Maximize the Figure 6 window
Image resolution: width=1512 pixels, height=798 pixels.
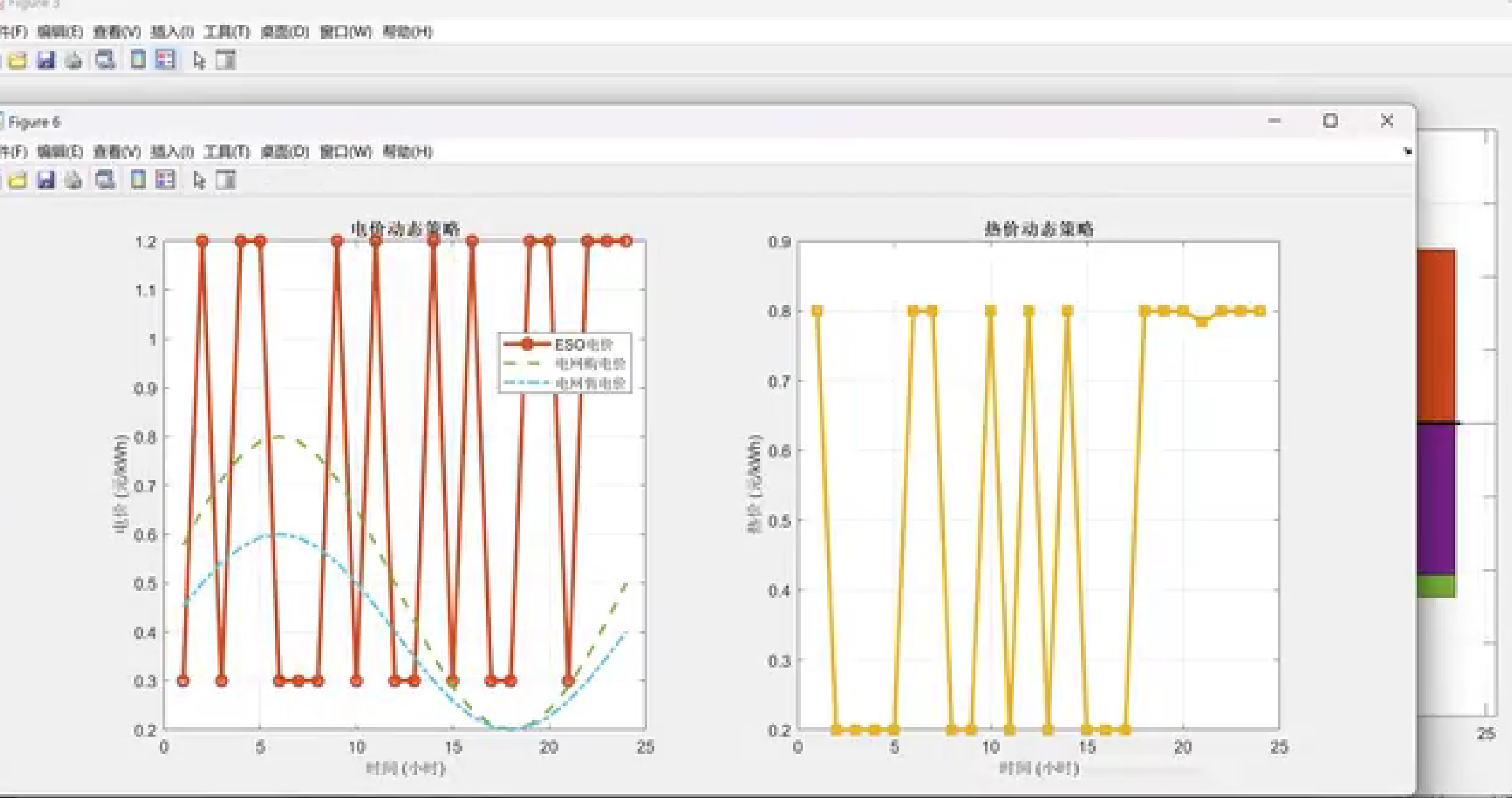tap(1330, 121)
